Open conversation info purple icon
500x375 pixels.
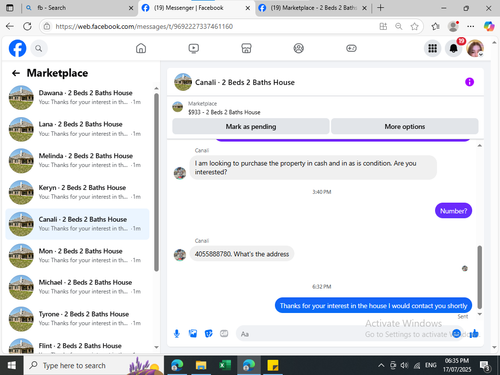[x=469, y=82]
